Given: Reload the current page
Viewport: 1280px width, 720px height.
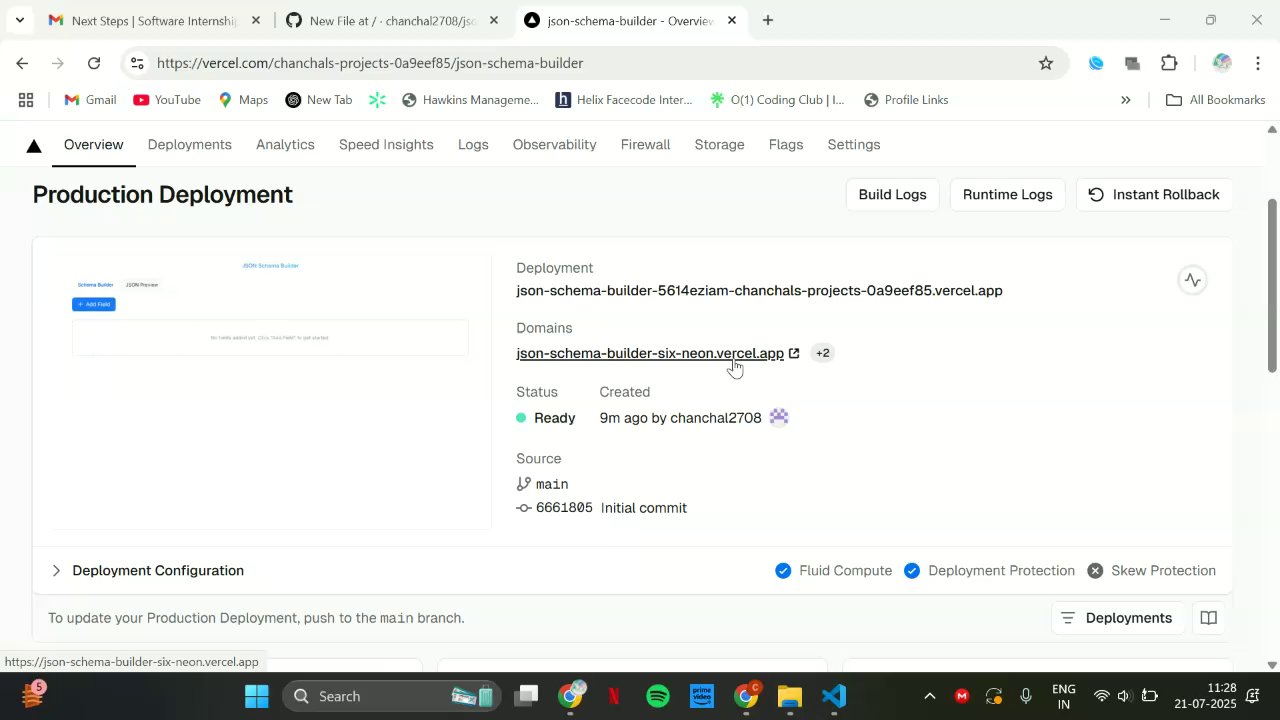Looking at the screenshot, I should click(x=94, y=63).
